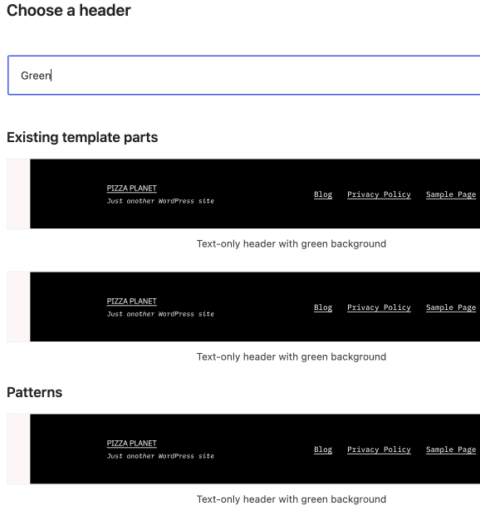Click the caption under the second existing template part
Image resolution: width=480 pixels, height=506 pixels.
click(x=291, y=357)
